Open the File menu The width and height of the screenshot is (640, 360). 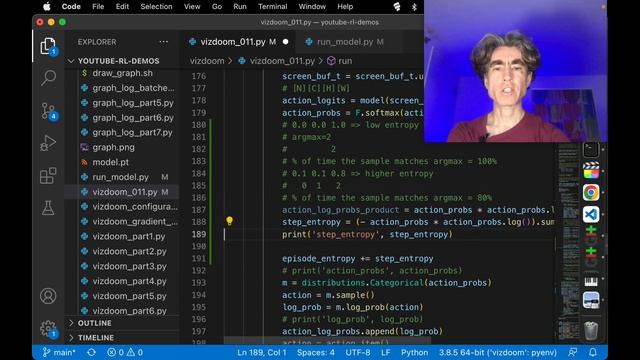98,7
